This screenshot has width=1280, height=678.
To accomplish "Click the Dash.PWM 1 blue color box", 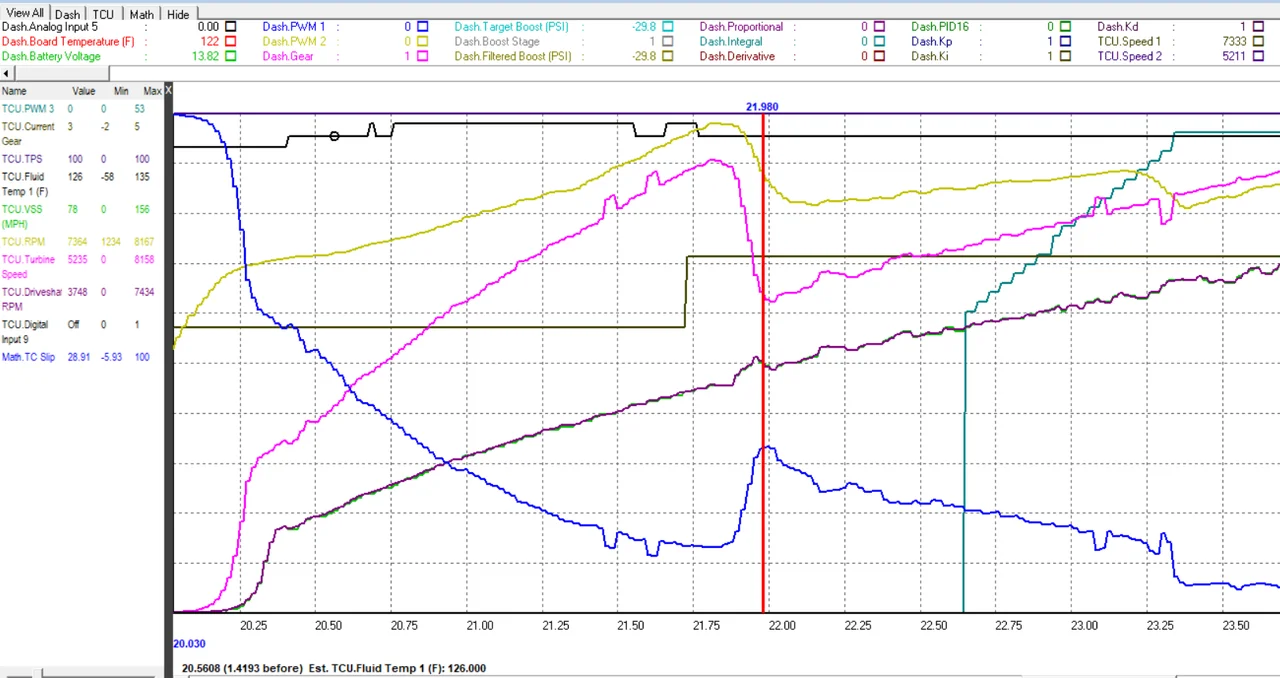I will [424, 27].
